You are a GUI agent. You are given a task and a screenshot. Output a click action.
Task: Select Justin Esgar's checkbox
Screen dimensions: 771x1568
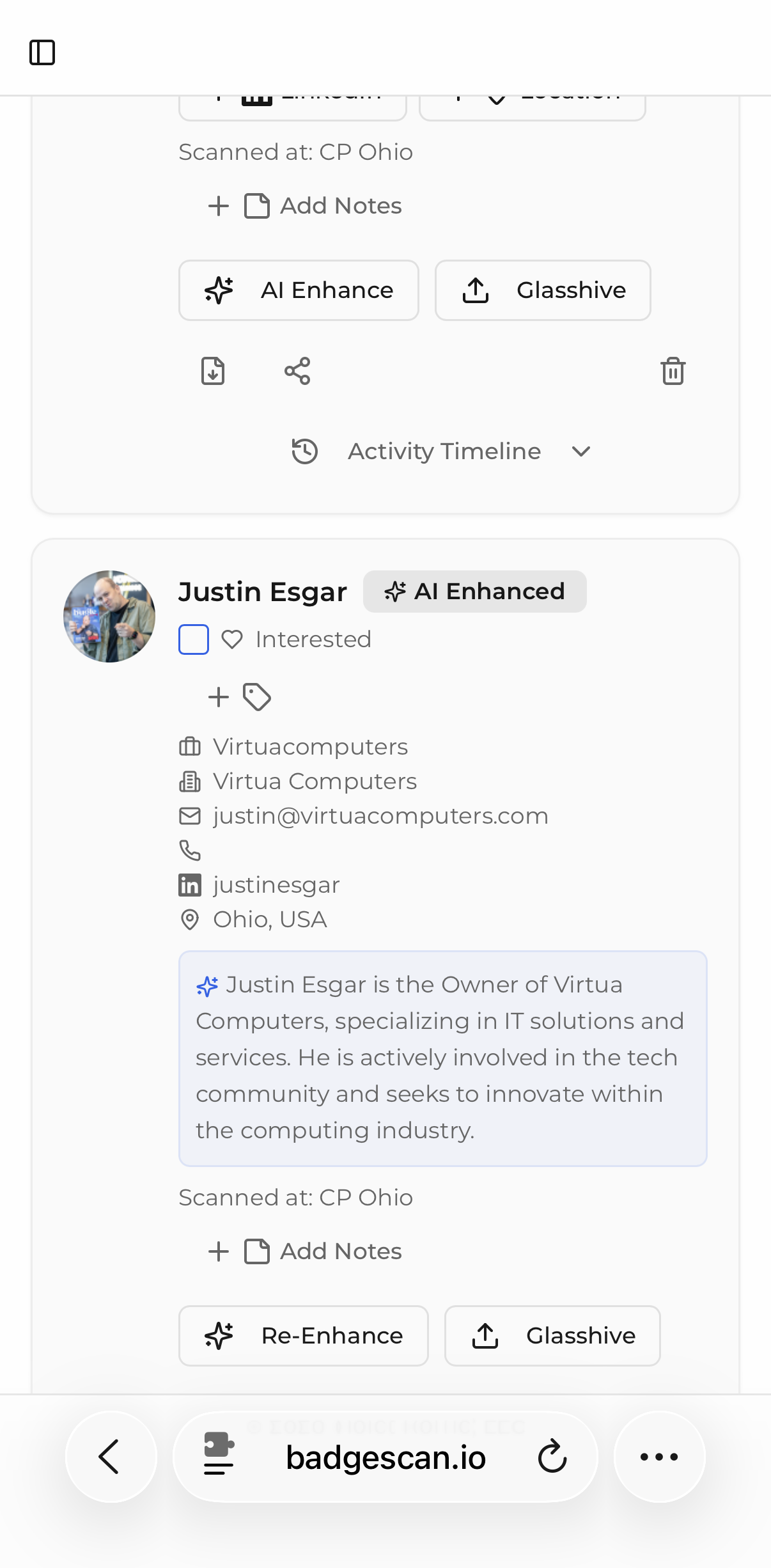[x=194, y=639]
